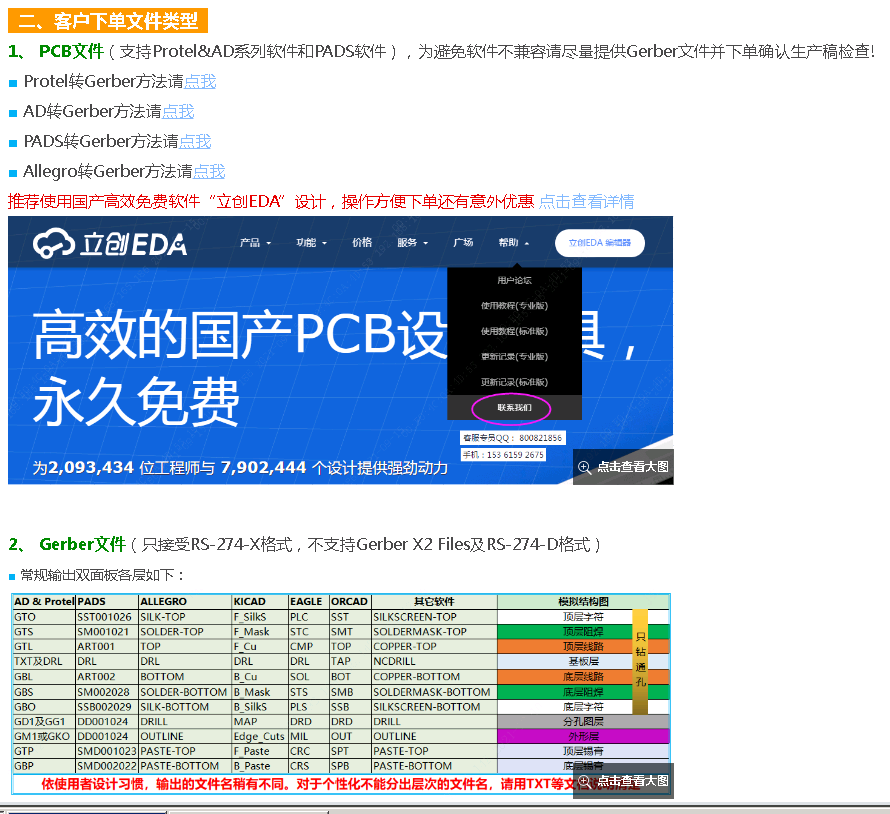Select 广场 in the navigation bar
The image size is (890, 814).
point(463,243)
